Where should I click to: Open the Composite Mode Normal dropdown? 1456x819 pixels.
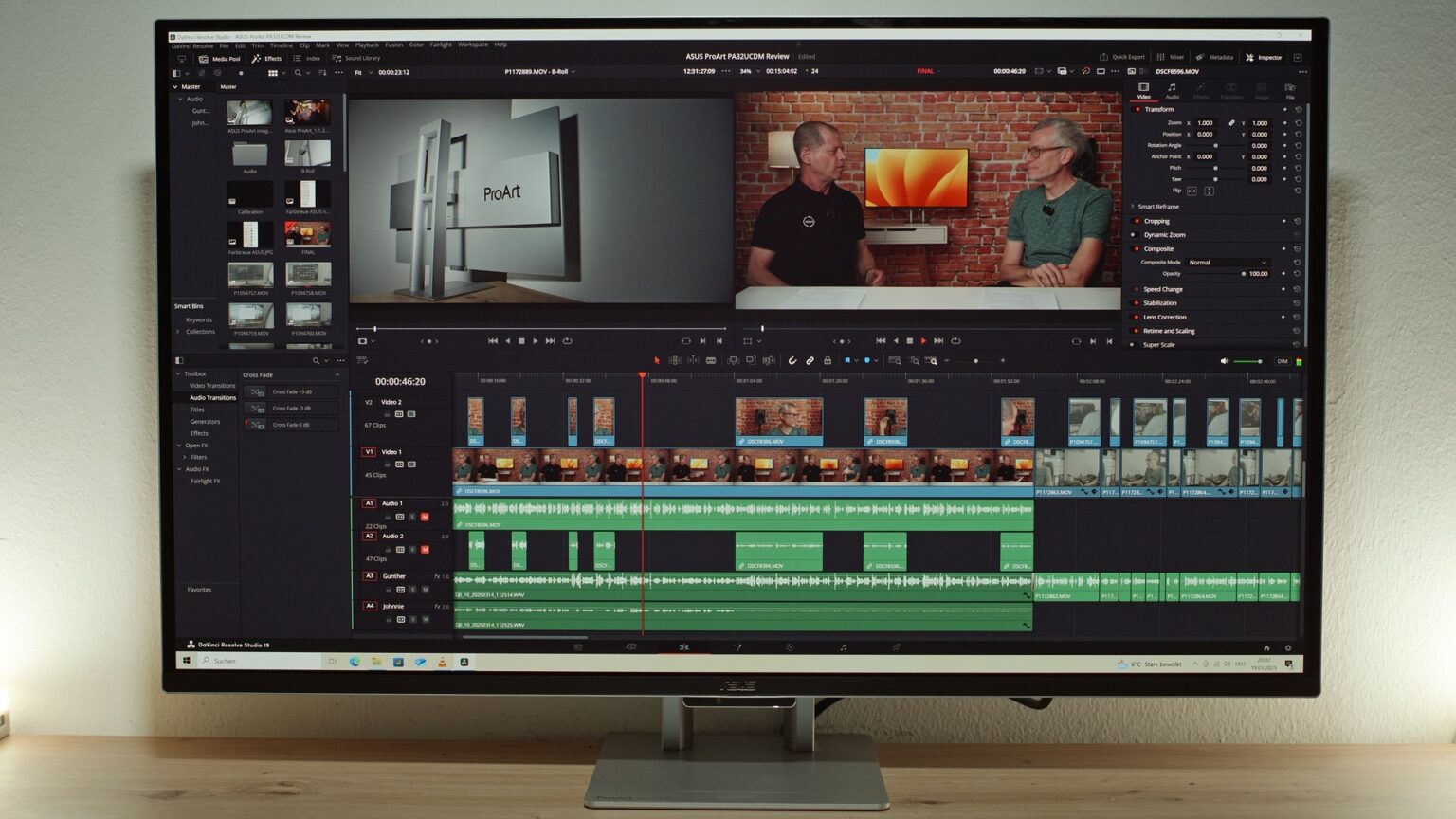[1228, 263]
